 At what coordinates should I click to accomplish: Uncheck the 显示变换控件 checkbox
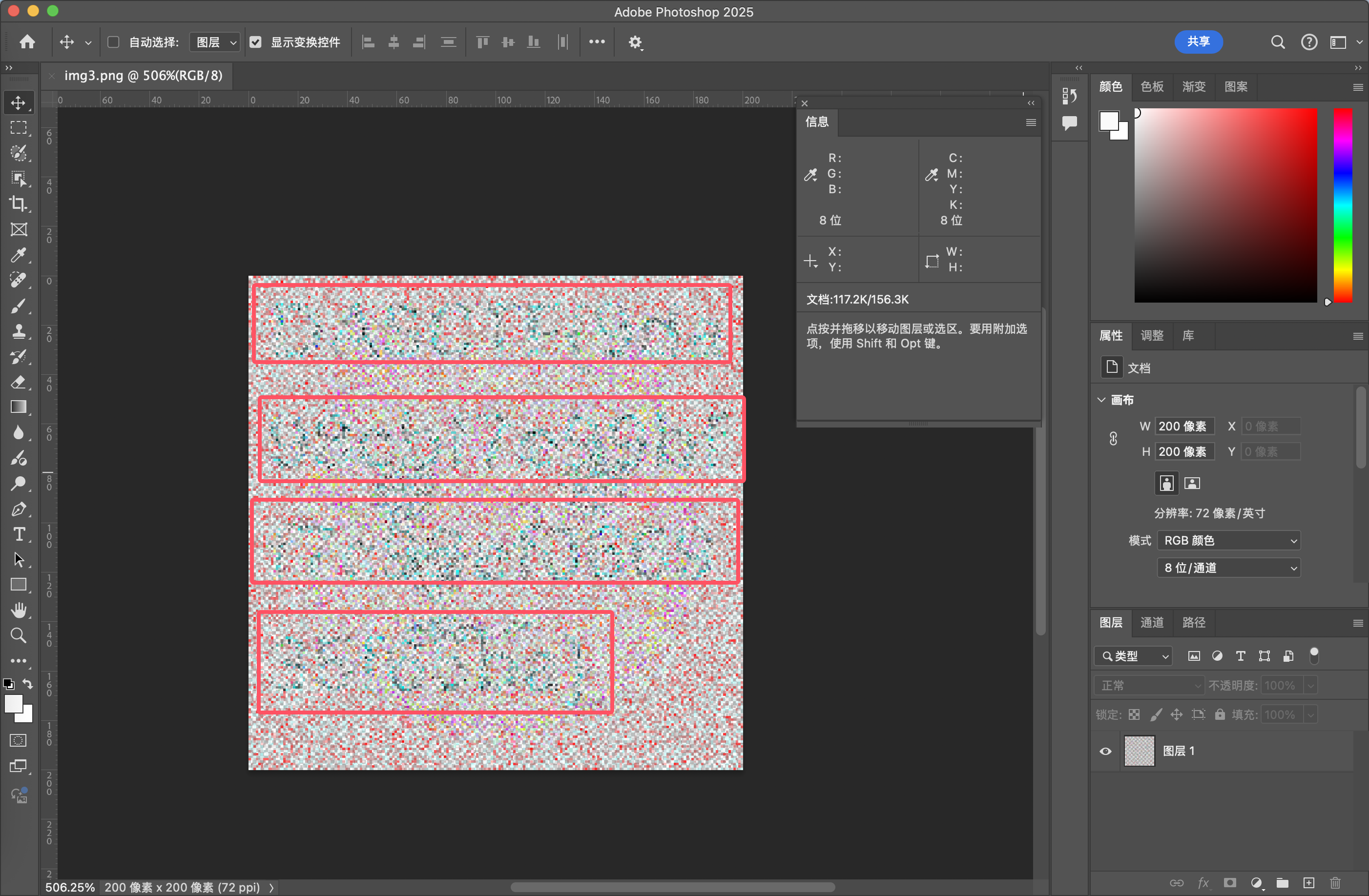pyautogui.click(x=255, y=42)
